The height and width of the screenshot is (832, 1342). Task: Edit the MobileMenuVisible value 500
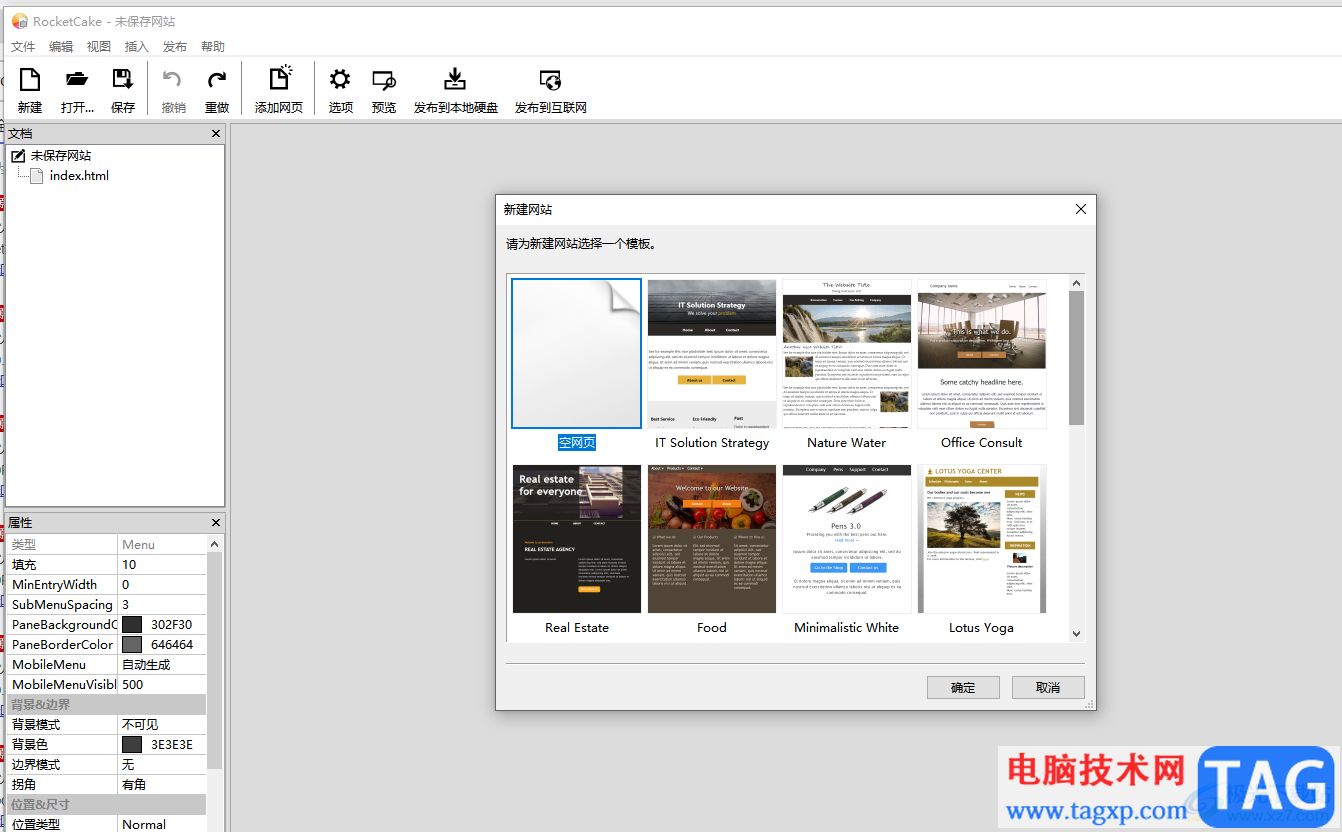(x=162, y=684)
